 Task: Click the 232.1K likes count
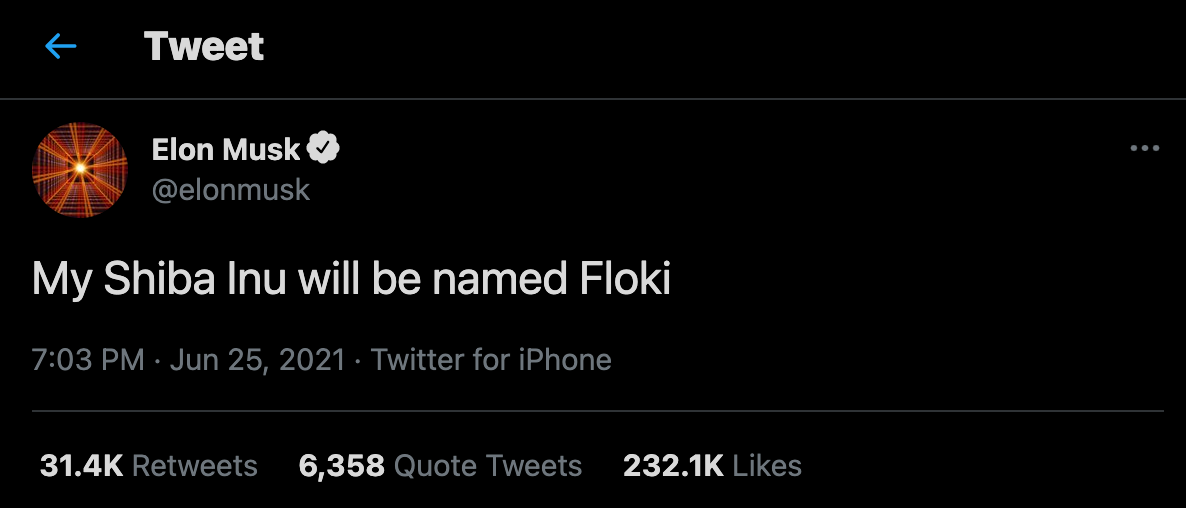(x=673, y=465)
